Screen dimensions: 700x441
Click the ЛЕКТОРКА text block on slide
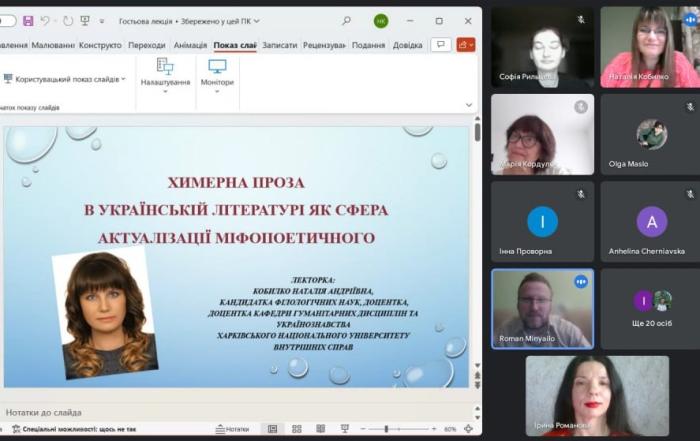313,313
